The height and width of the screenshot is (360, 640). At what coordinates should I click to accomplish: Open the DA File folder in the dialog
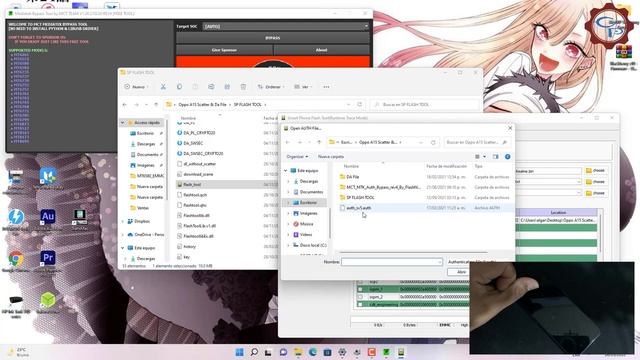point(353,177)
